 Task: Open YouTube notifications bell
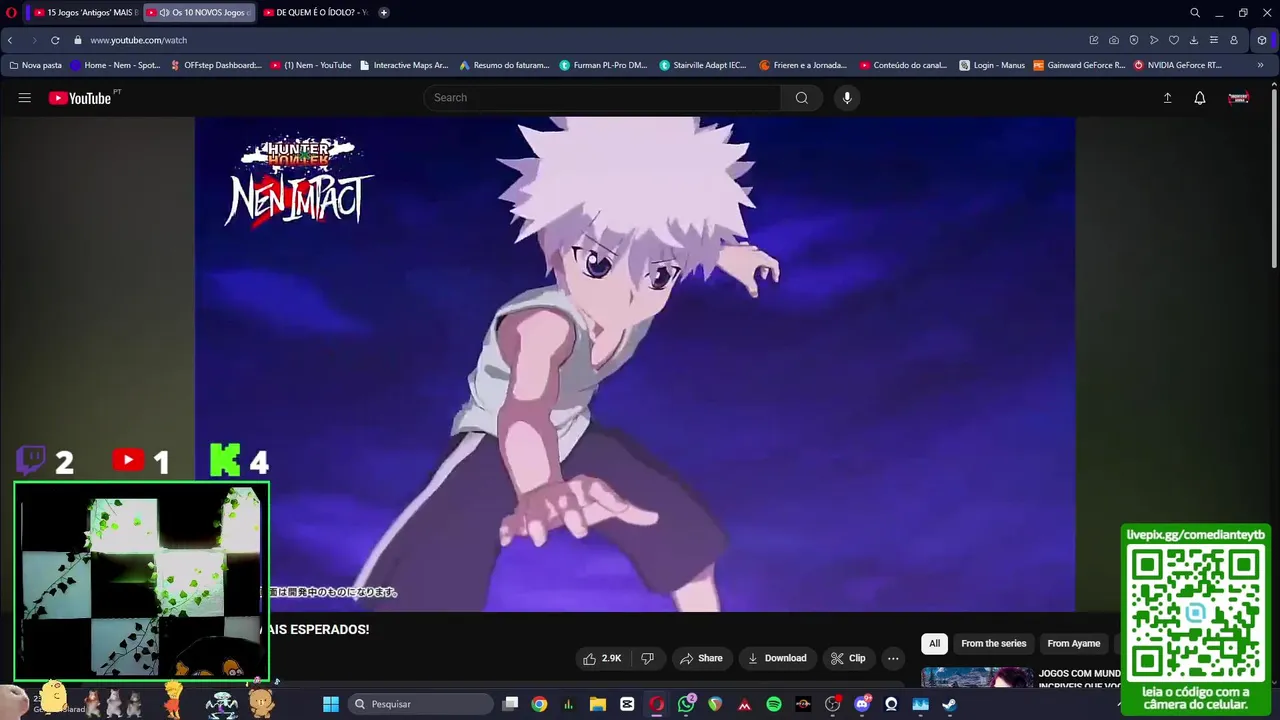coord(1200,98)
